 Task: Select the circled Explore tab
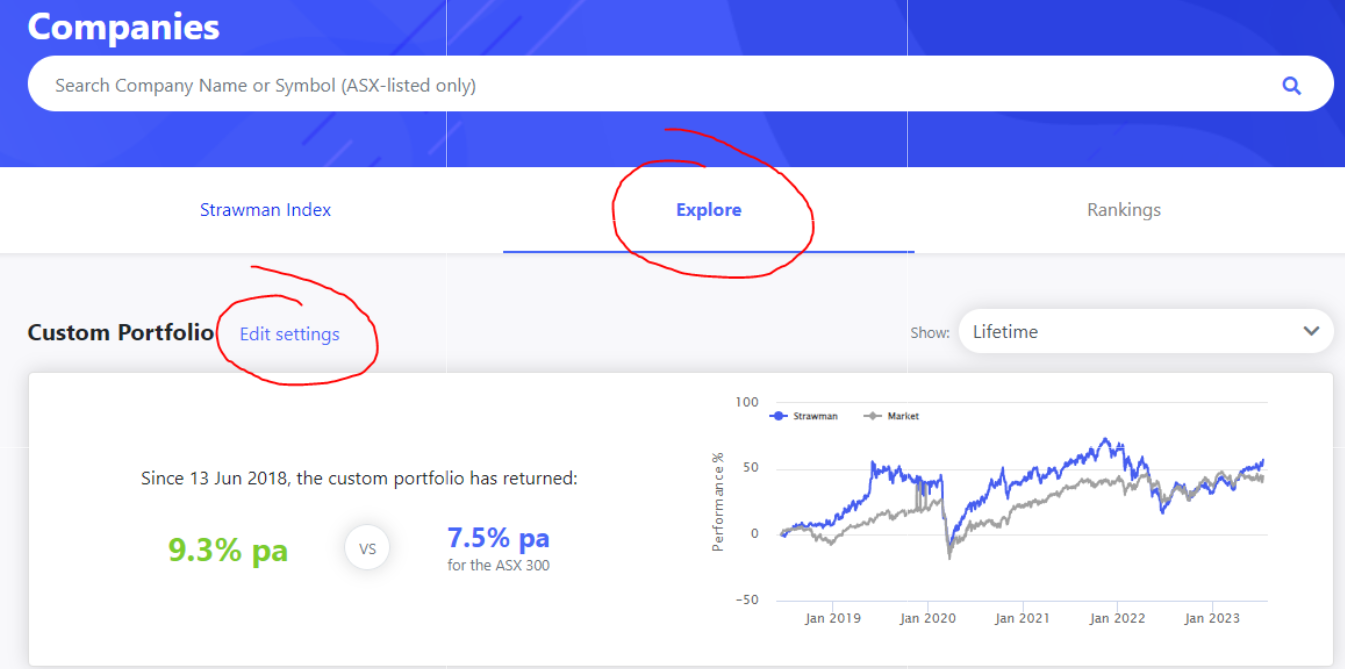tap(708, 210)
